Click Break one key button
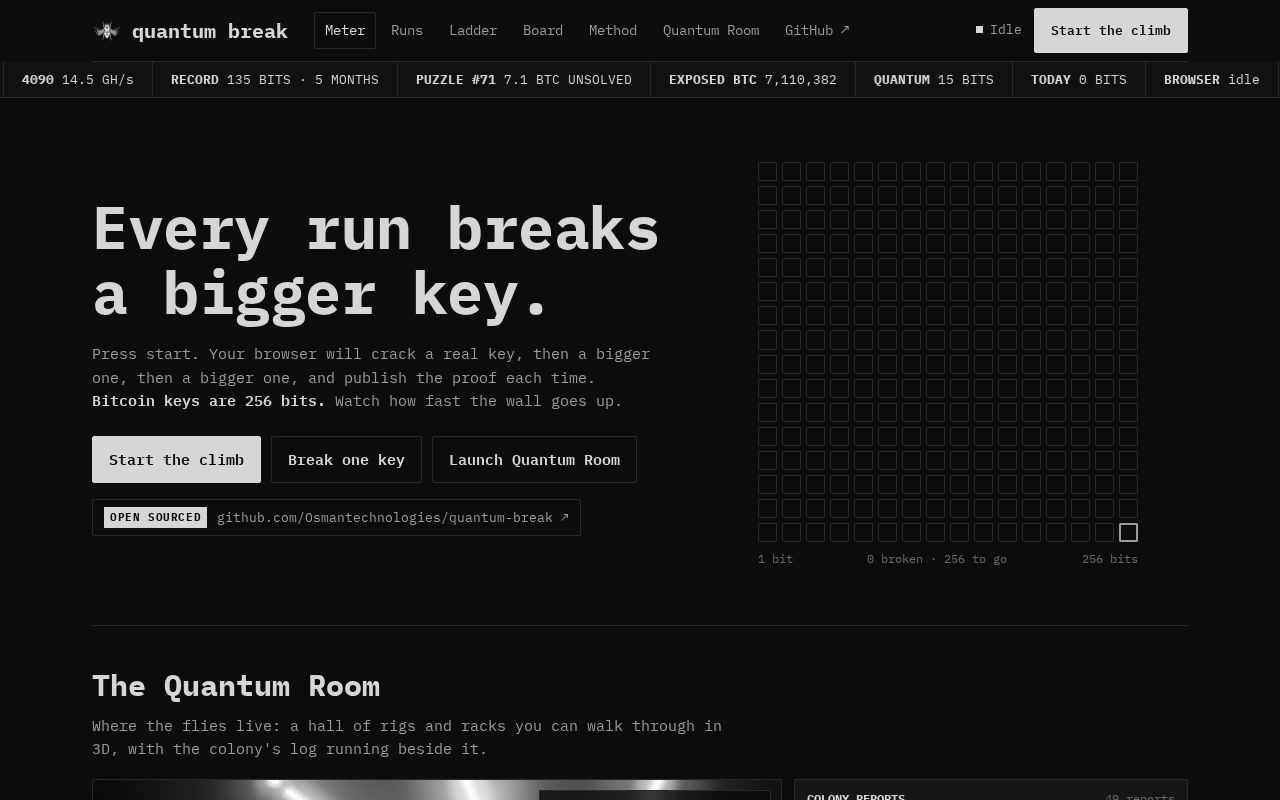Image resolution: width=1280 pixels, height=800 pixels. tap(346, 460)
